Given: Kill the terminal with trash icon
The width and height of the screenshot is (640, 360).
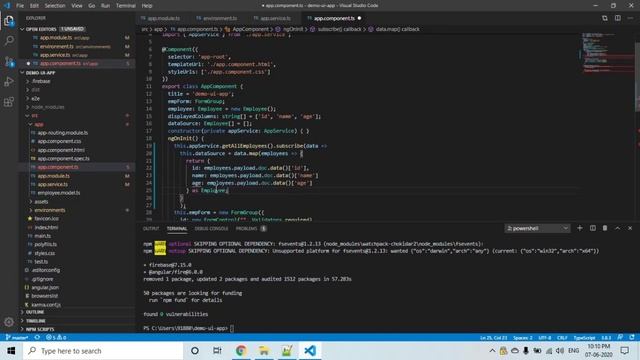Looking at the screenshot, I should (x=605, y=228).
